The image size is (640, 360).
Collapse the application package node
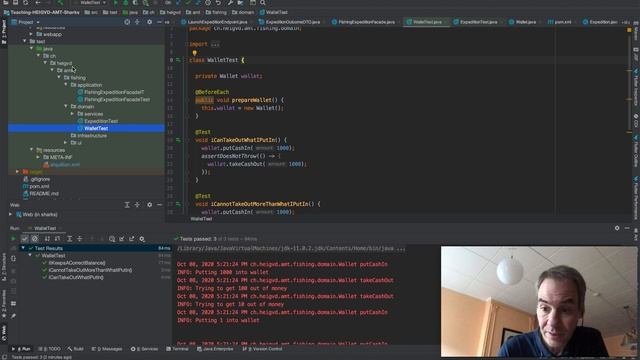66,85
